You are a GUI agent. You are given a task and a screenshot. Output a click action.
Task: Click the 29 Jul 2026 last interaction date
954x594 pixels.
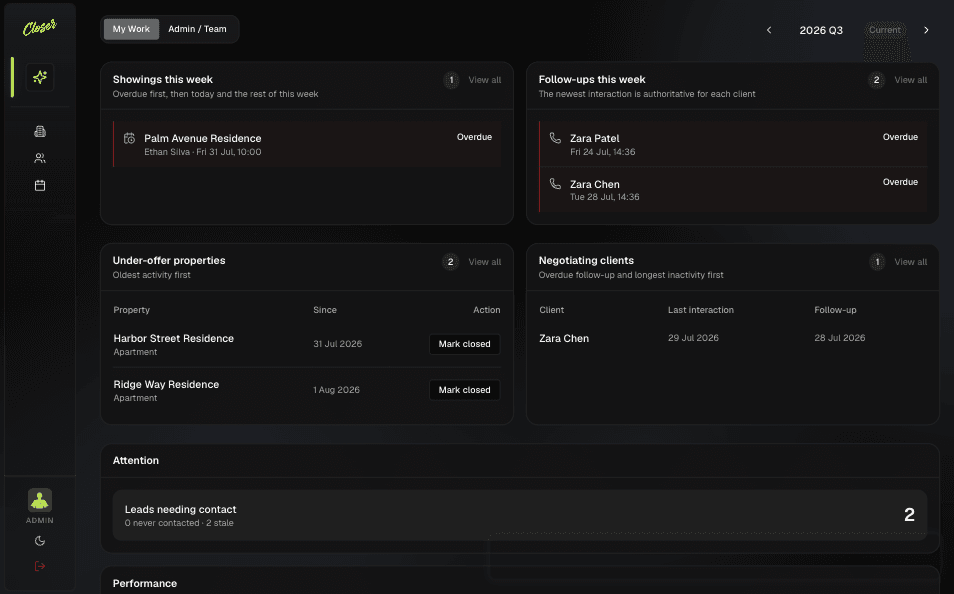(x=693, y=338)
